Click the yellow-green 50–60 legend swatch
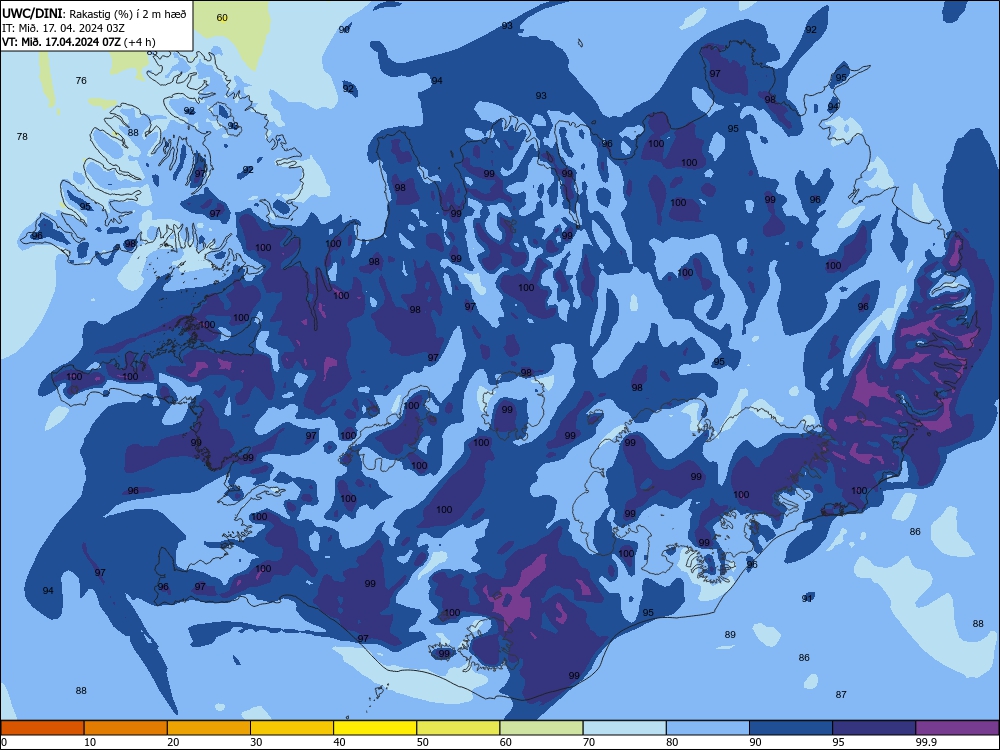Screen dimensions: 1000x750 [x=459, y=728]
